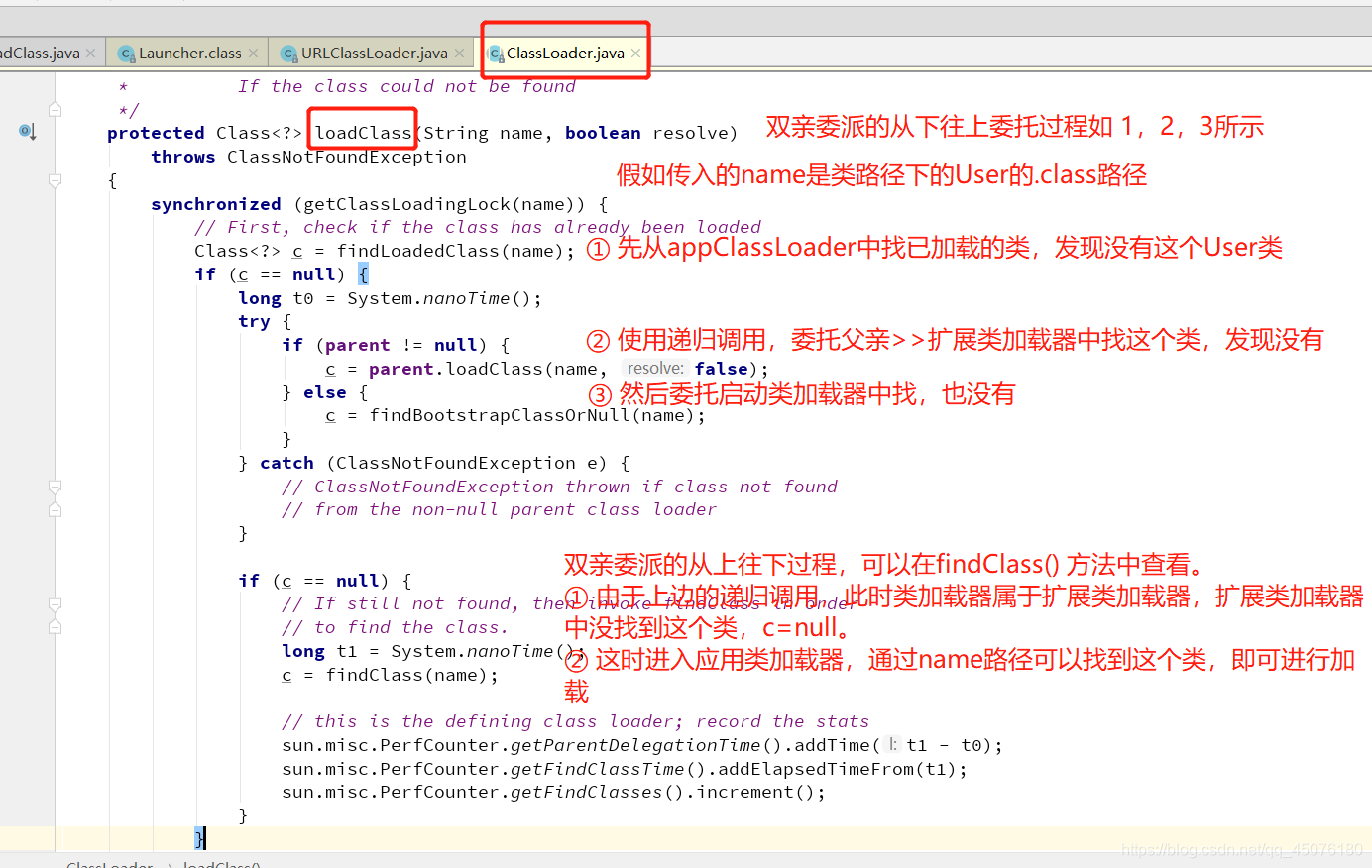Click the 'false' argument literal
This screenshot has width=1372, height=868.
(x=721, y=369)
